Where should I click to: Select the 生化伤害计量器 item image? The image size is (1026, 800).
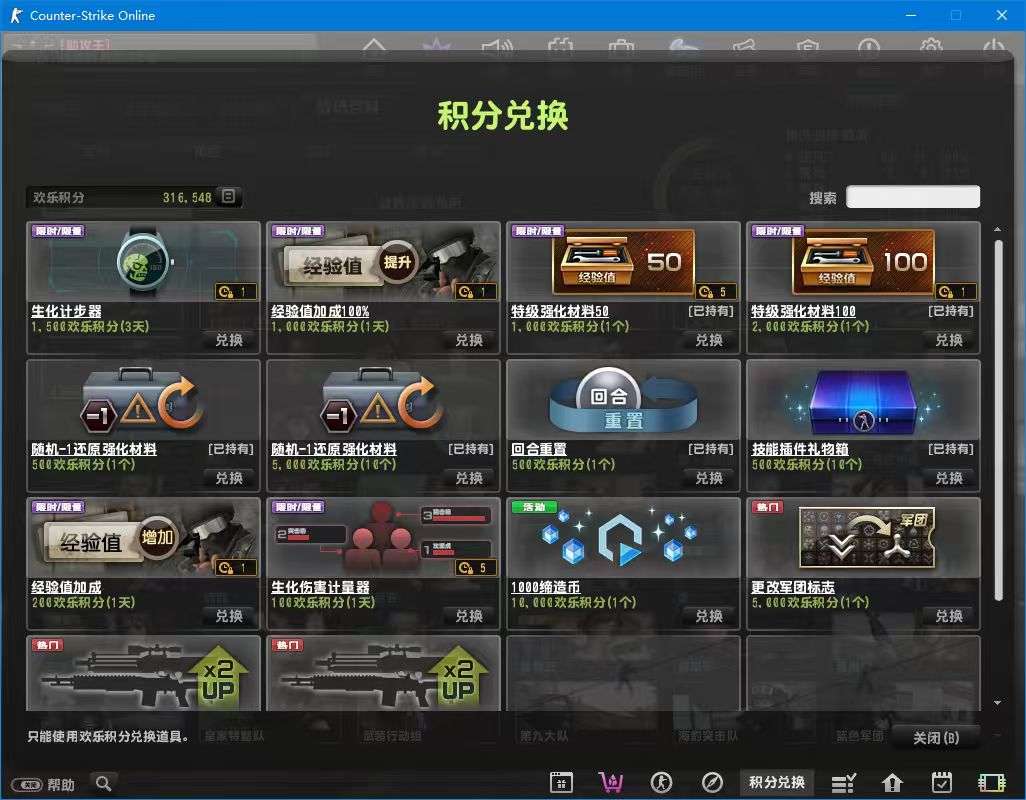point(383,538)
